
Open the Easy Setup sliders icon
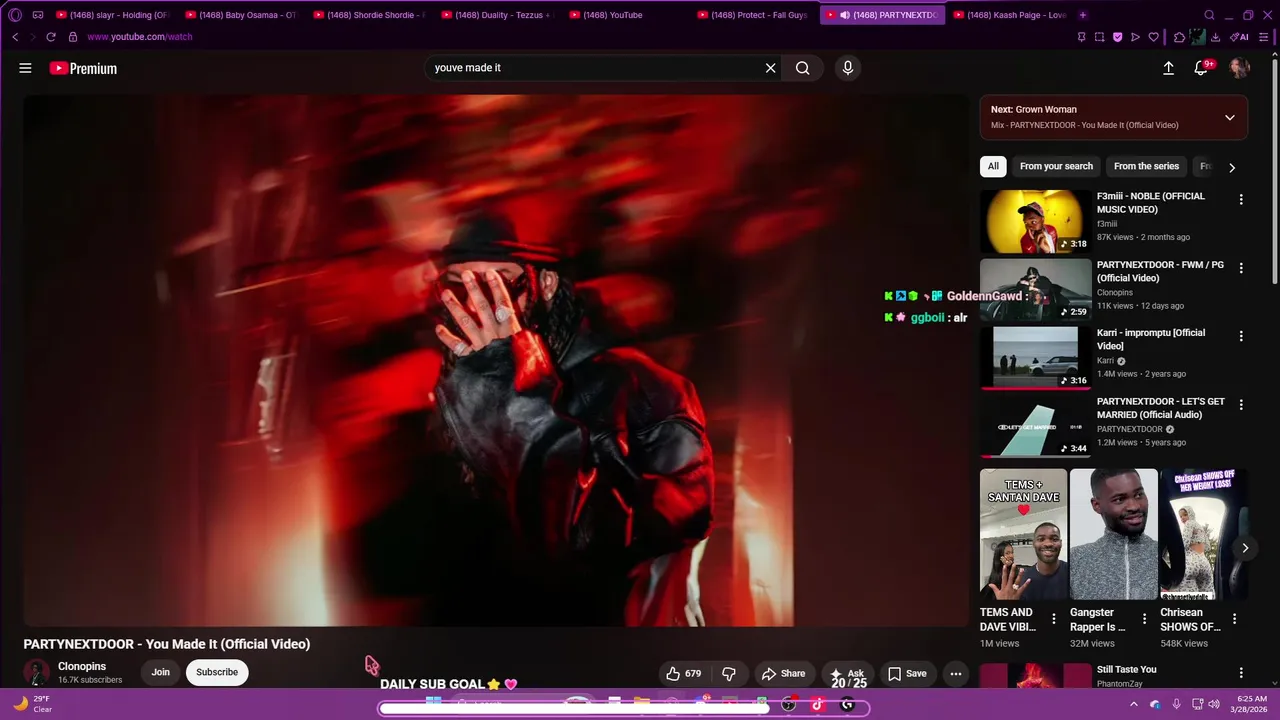pyautogui.click(x=1264, y=37)
